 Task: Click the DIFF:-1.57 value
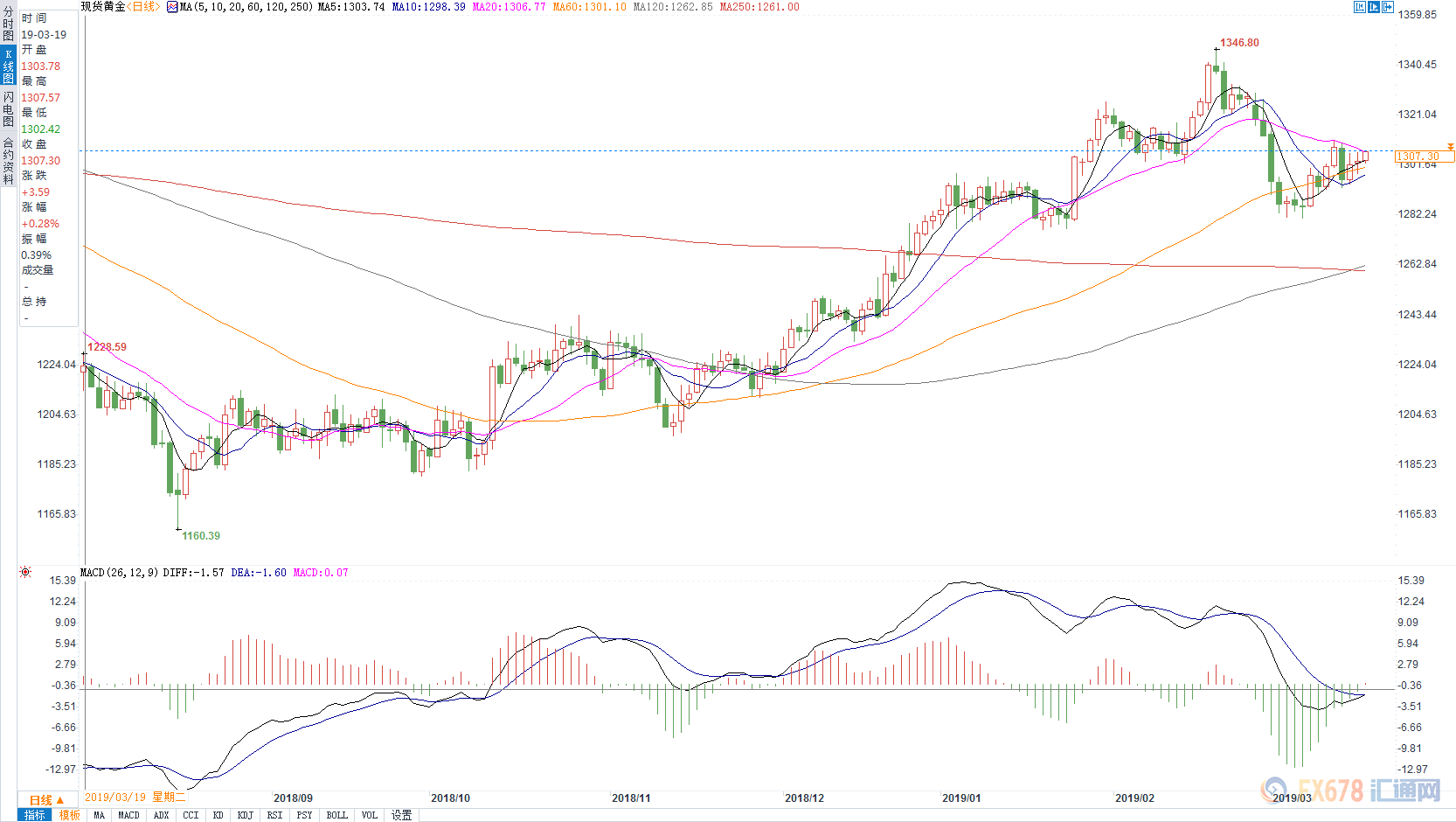193,573
